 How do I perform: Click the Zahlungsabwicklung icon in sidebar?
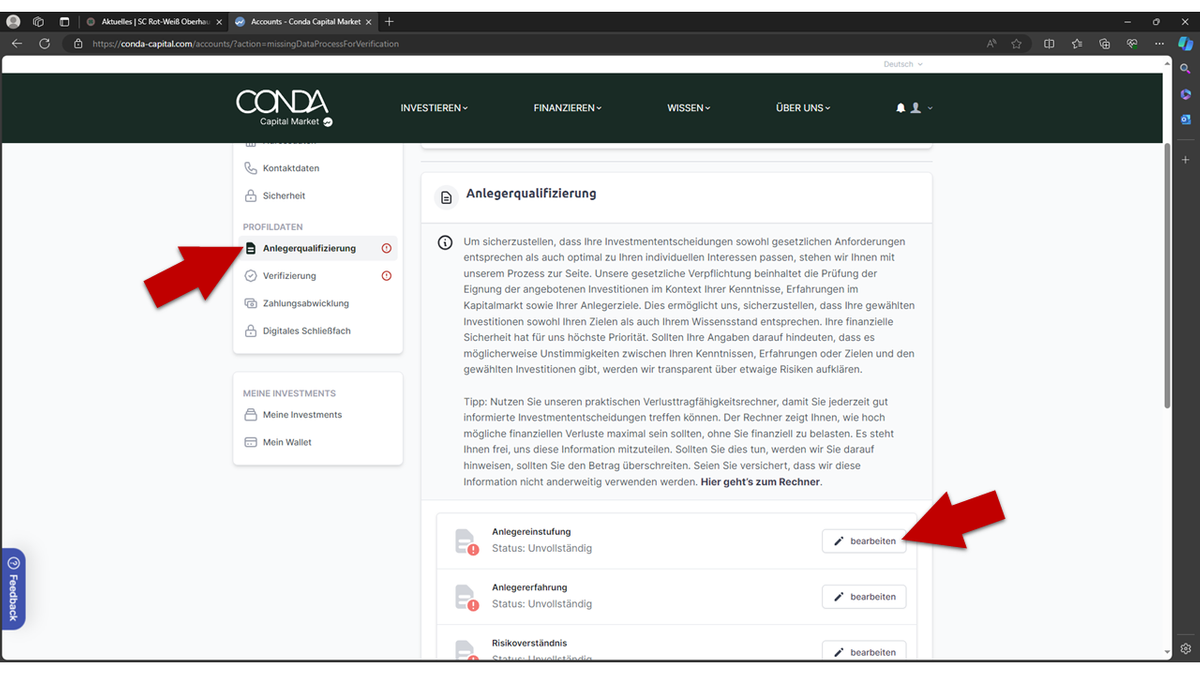[x=251, y=303]
